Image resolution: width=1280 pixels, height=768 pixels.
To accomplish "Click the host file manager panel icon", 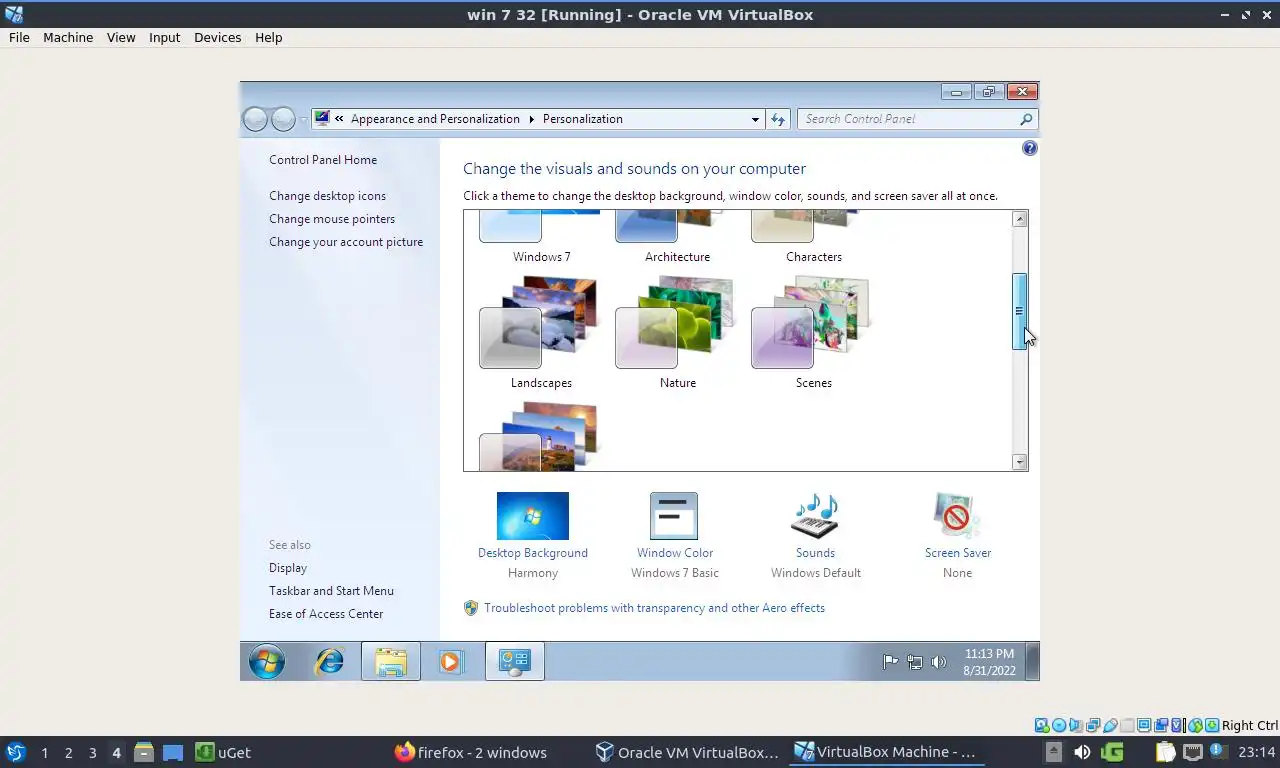I will pos(144,752).
